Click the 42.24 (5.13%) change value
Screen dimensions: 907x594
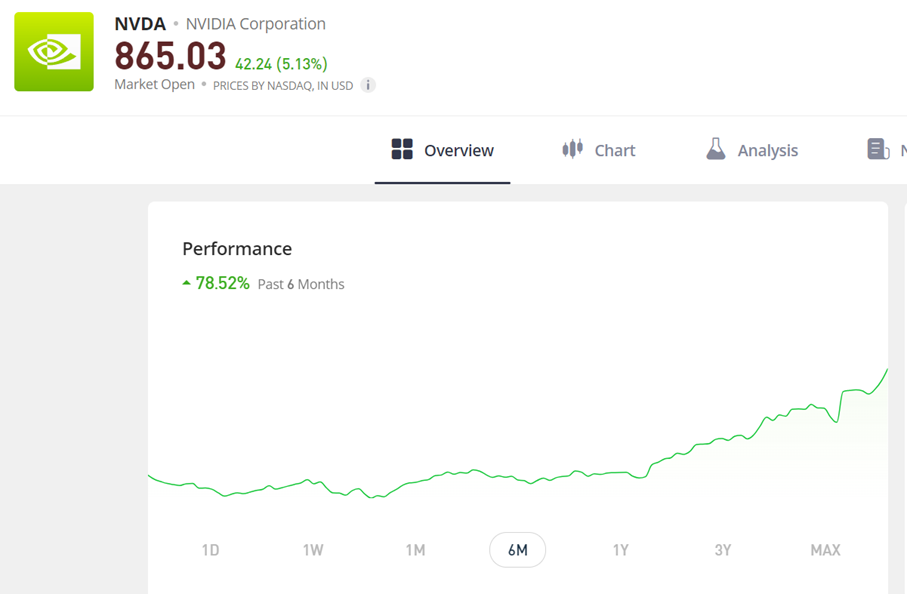tap(281, 64)
